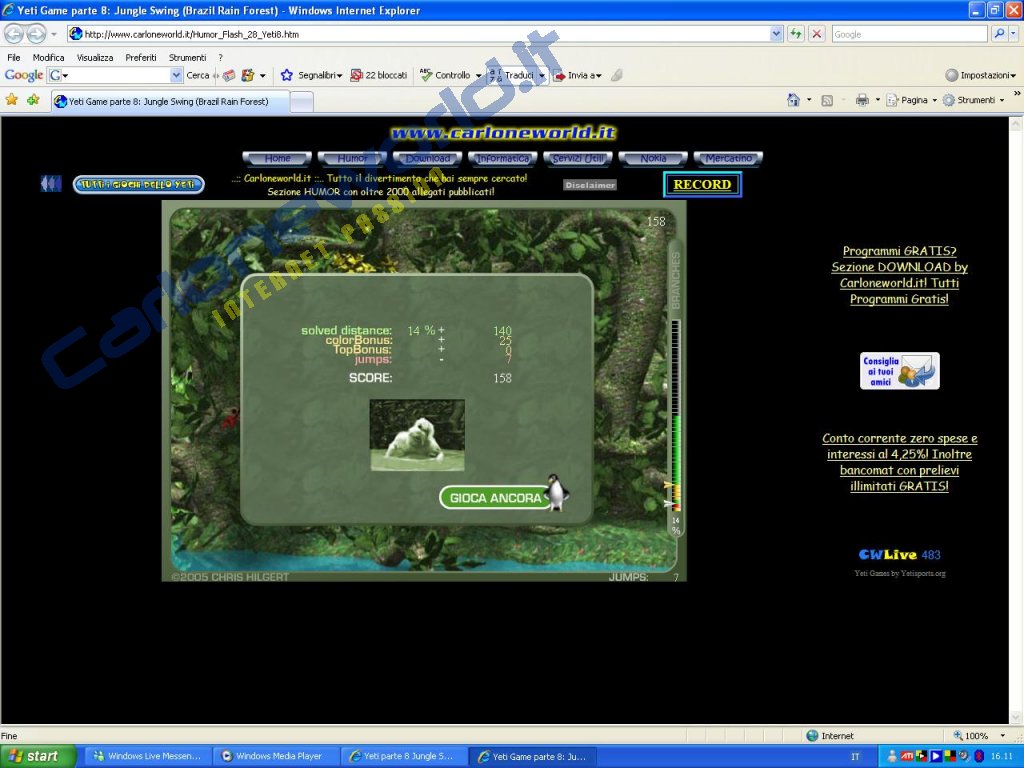Open the Home button dropdown arrow

click(x=809, y=101)
